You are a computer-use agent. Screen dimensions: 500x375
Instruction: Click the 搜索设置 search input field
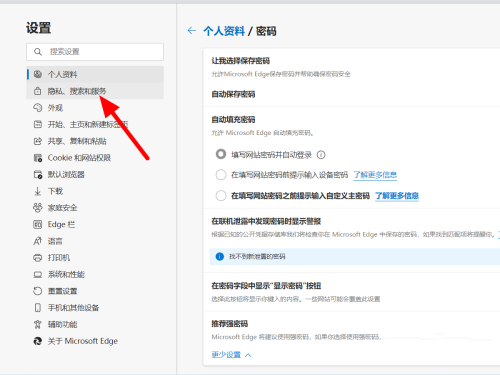[95, 52]
